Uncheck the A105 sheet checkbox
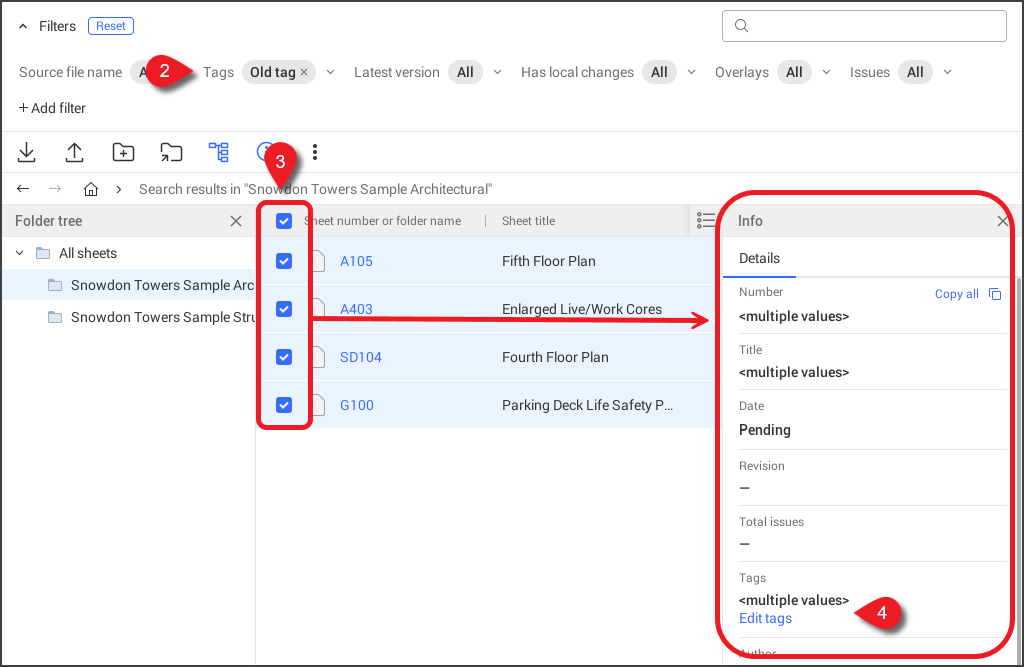 tap(284, 261)
